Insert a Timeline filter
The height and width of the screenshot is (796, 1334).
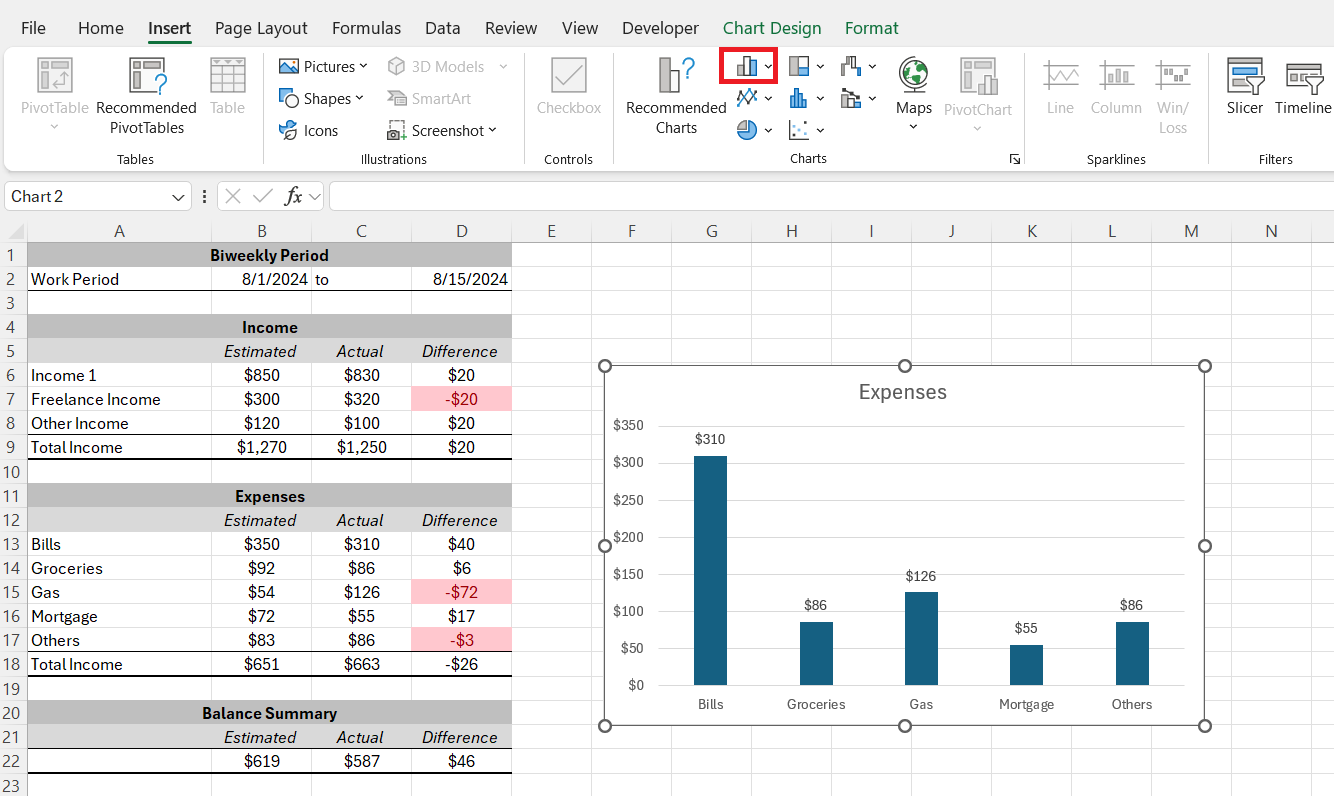pyautogui.click(x=1303, y=88)
